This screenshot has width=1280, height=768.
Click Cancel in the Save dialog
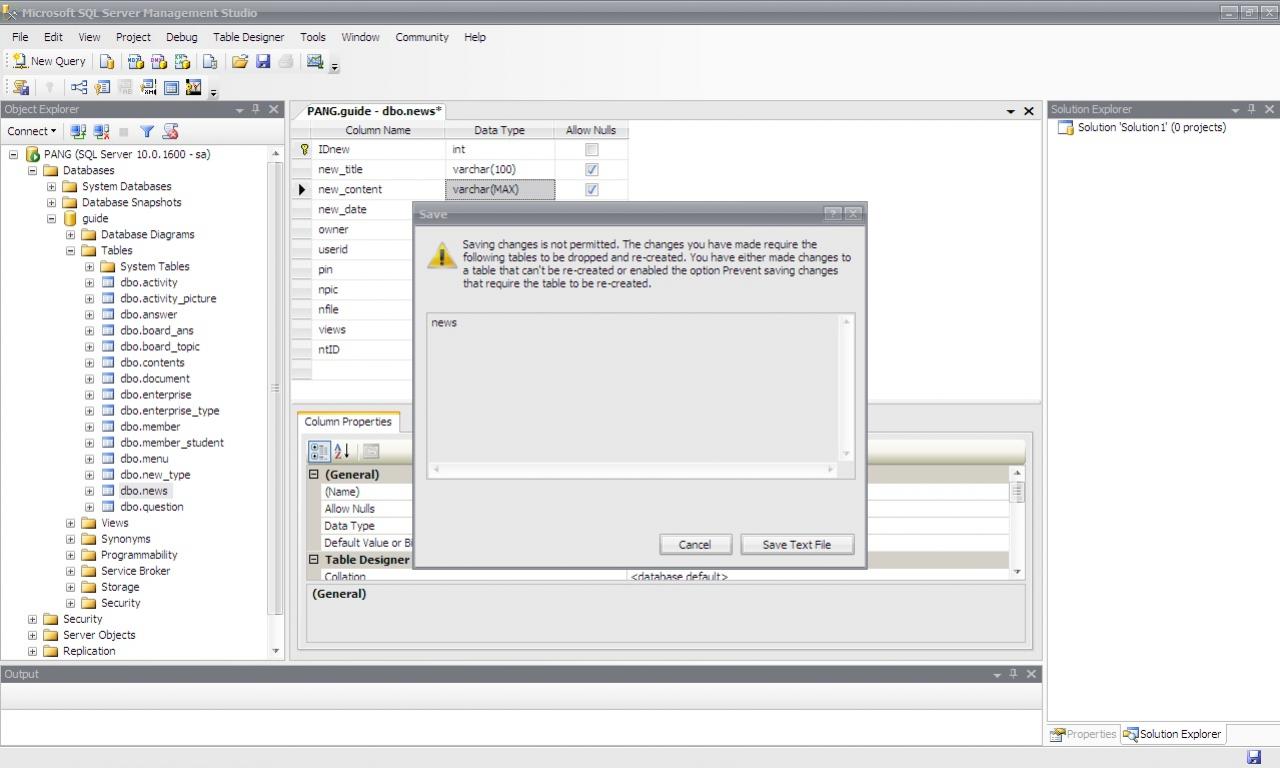tap(695, 544)
